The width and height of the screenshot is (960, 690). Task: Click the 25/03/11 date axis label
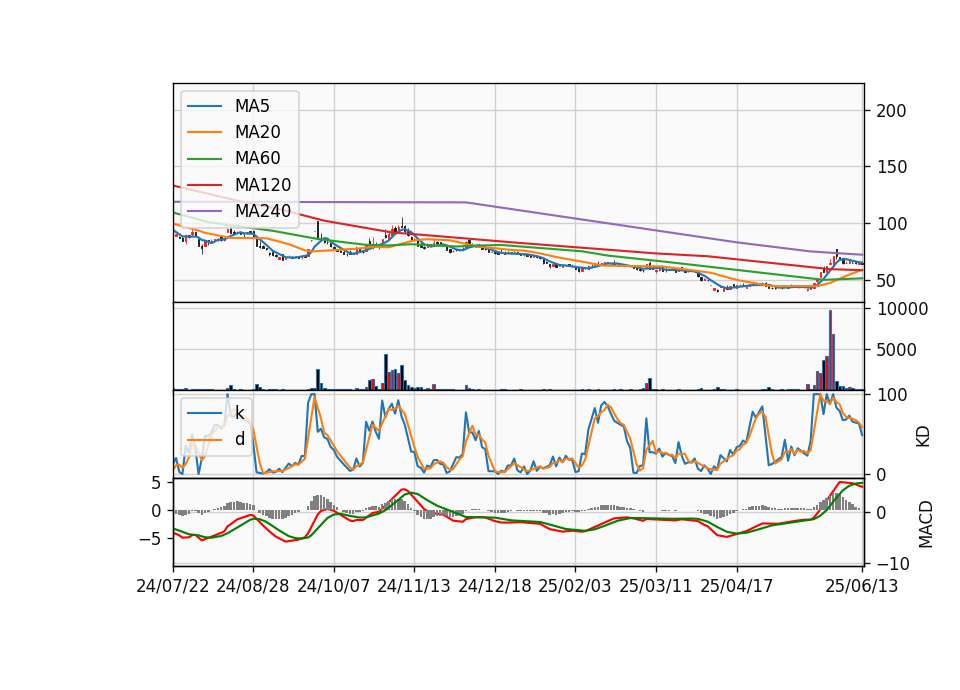tap(656, 586)
